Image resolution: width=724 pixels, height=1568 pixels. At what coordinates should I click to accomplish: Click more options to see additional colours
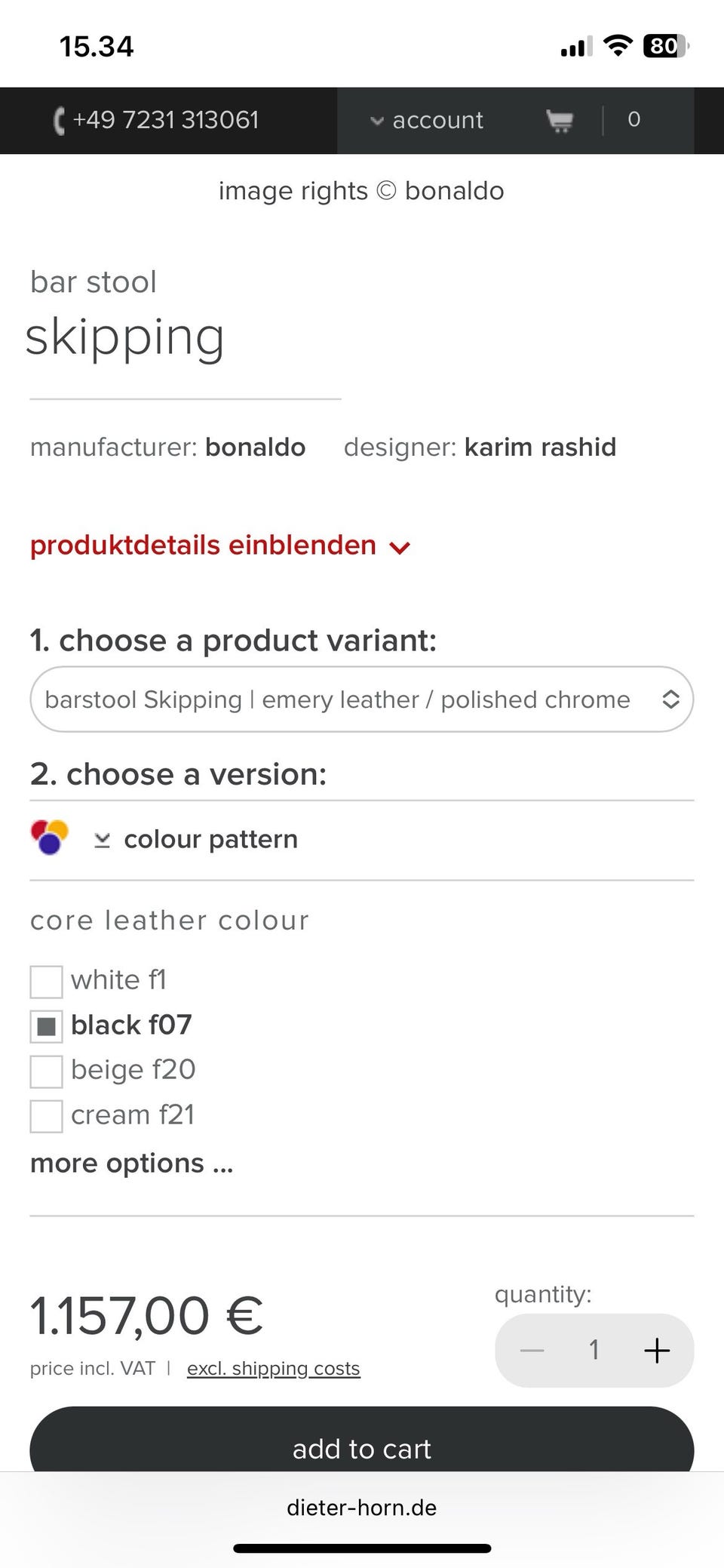(131, 1164)
